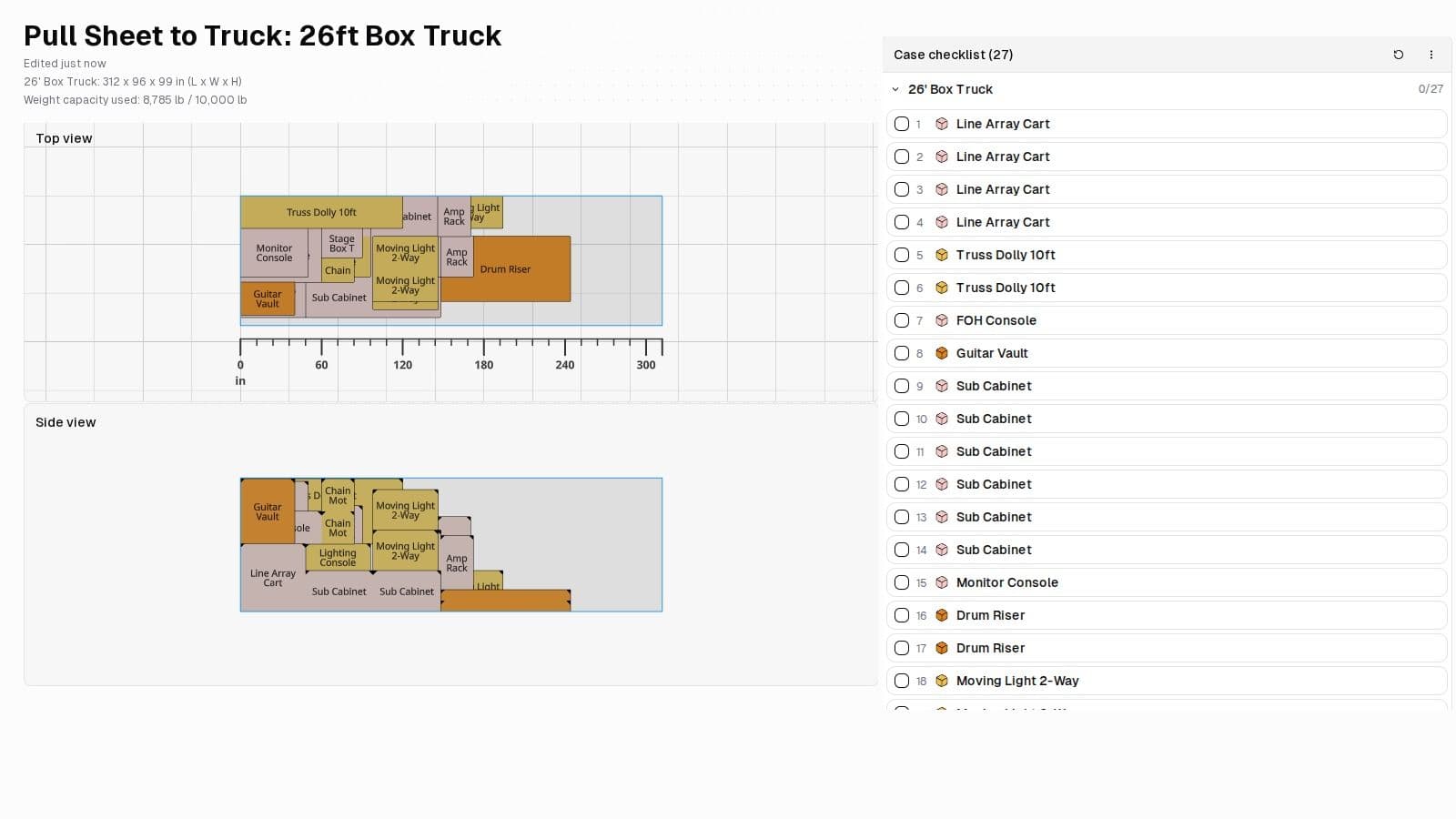This screenshot has height=819, width=1456.
Task: Click the FOH Console box icon
Action: [942, 320]
